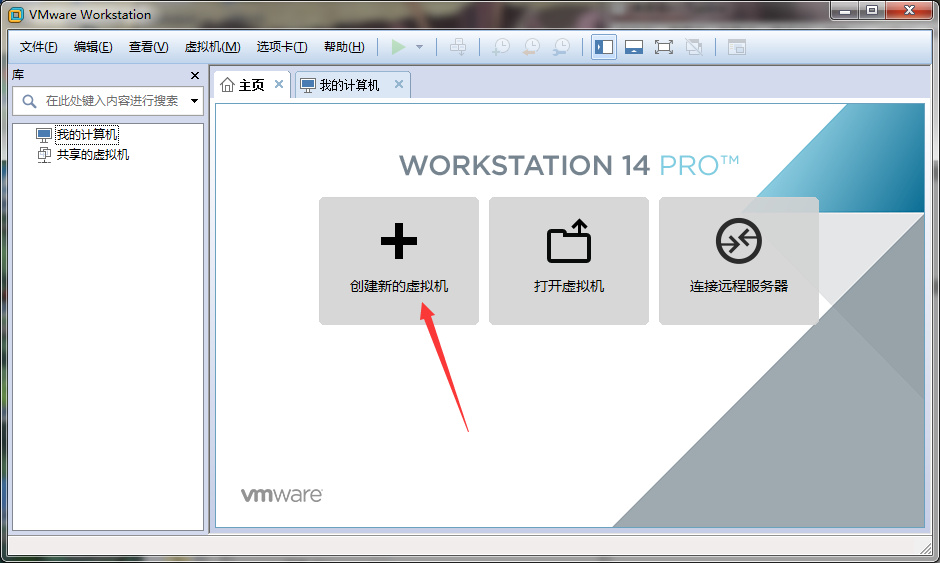This screenshot has width=940, height=563.
Task: Open the 文件(F) menu
Action: click(x=38, y=47)
